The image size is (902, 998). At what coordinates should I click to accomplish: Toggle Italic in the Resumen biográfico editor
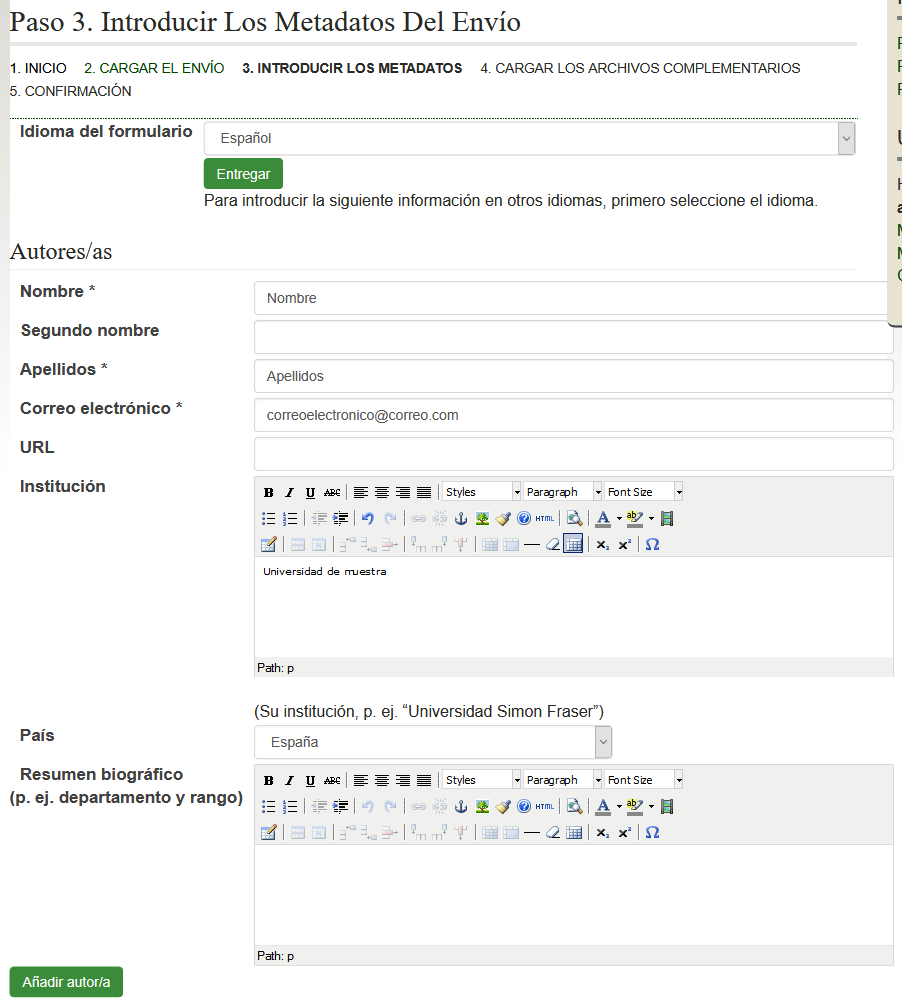coord(289,780)
